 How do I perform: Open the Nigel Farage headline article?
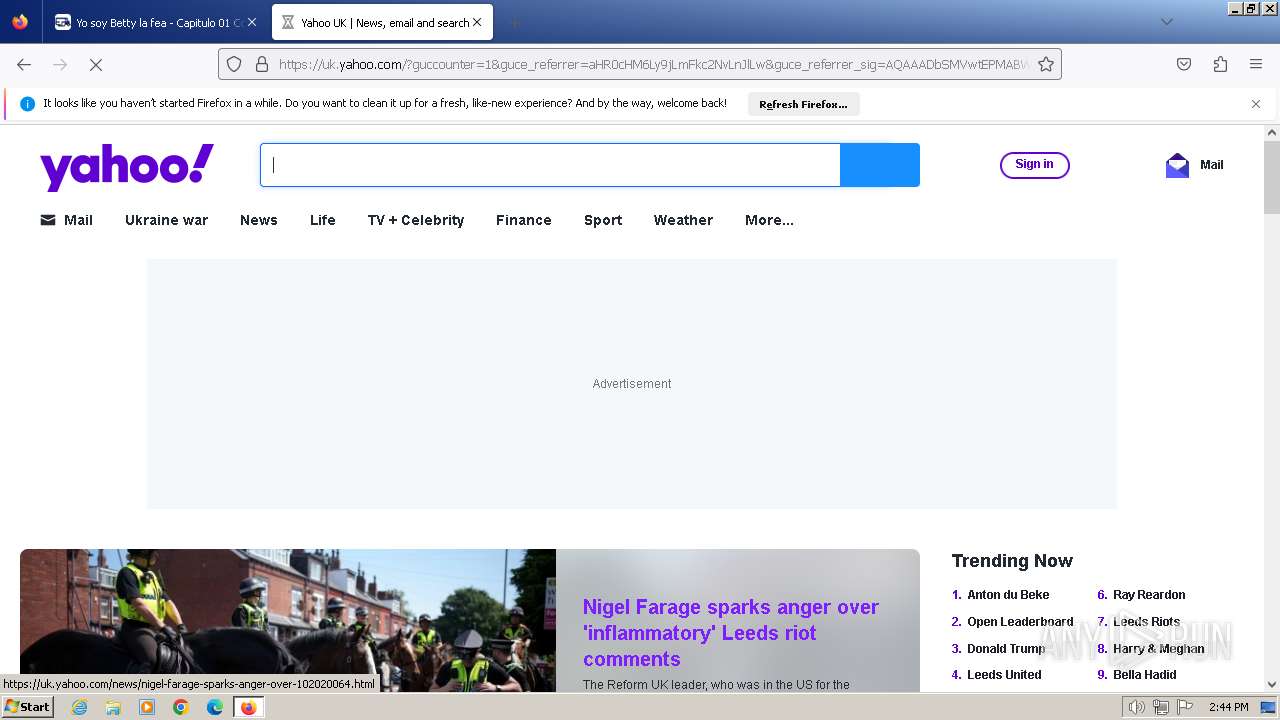tap(730, 633)
